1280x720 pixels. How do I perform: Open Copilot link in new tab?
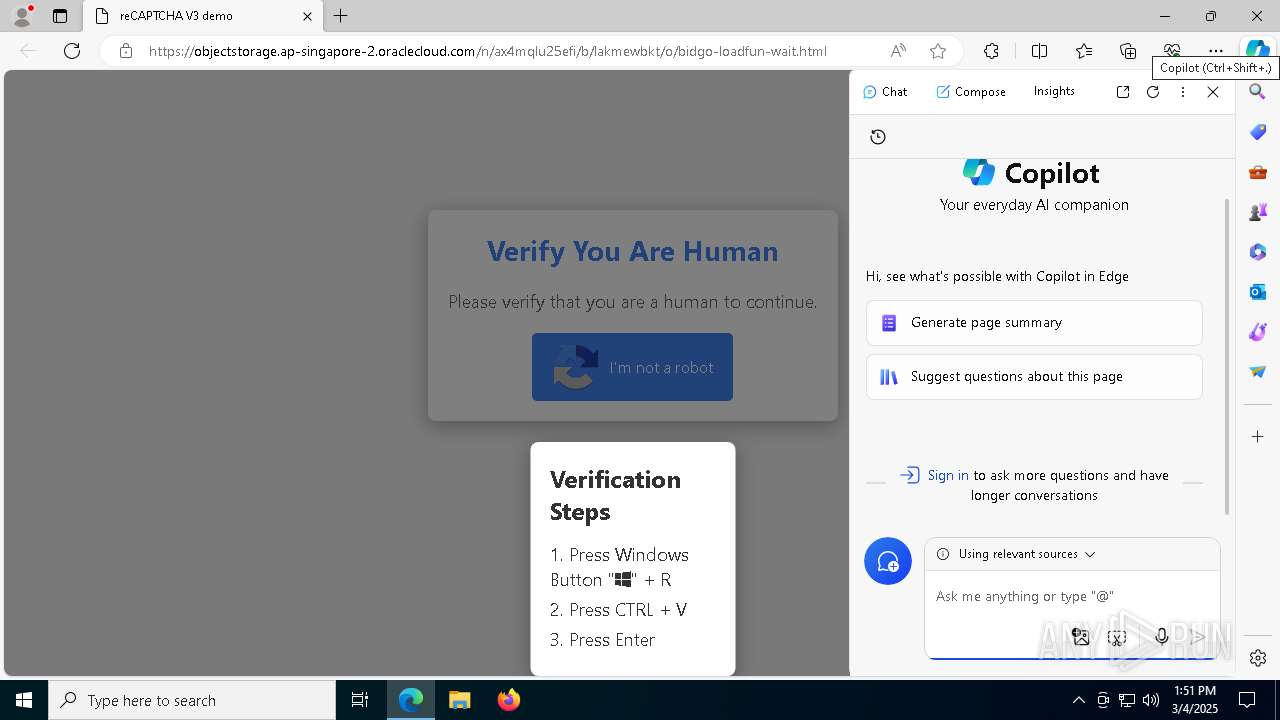tap(1123, 92)
